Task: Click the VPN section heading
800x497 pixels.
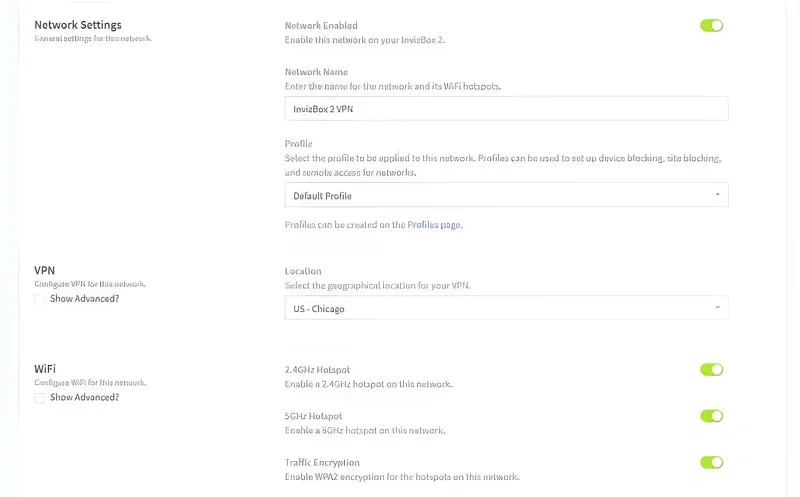Action: pyautogui.click(x=44, y=270)
